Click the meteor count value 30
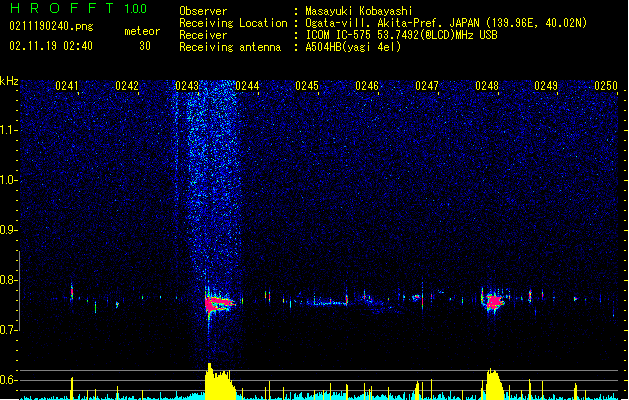 [x=145, y=46]
